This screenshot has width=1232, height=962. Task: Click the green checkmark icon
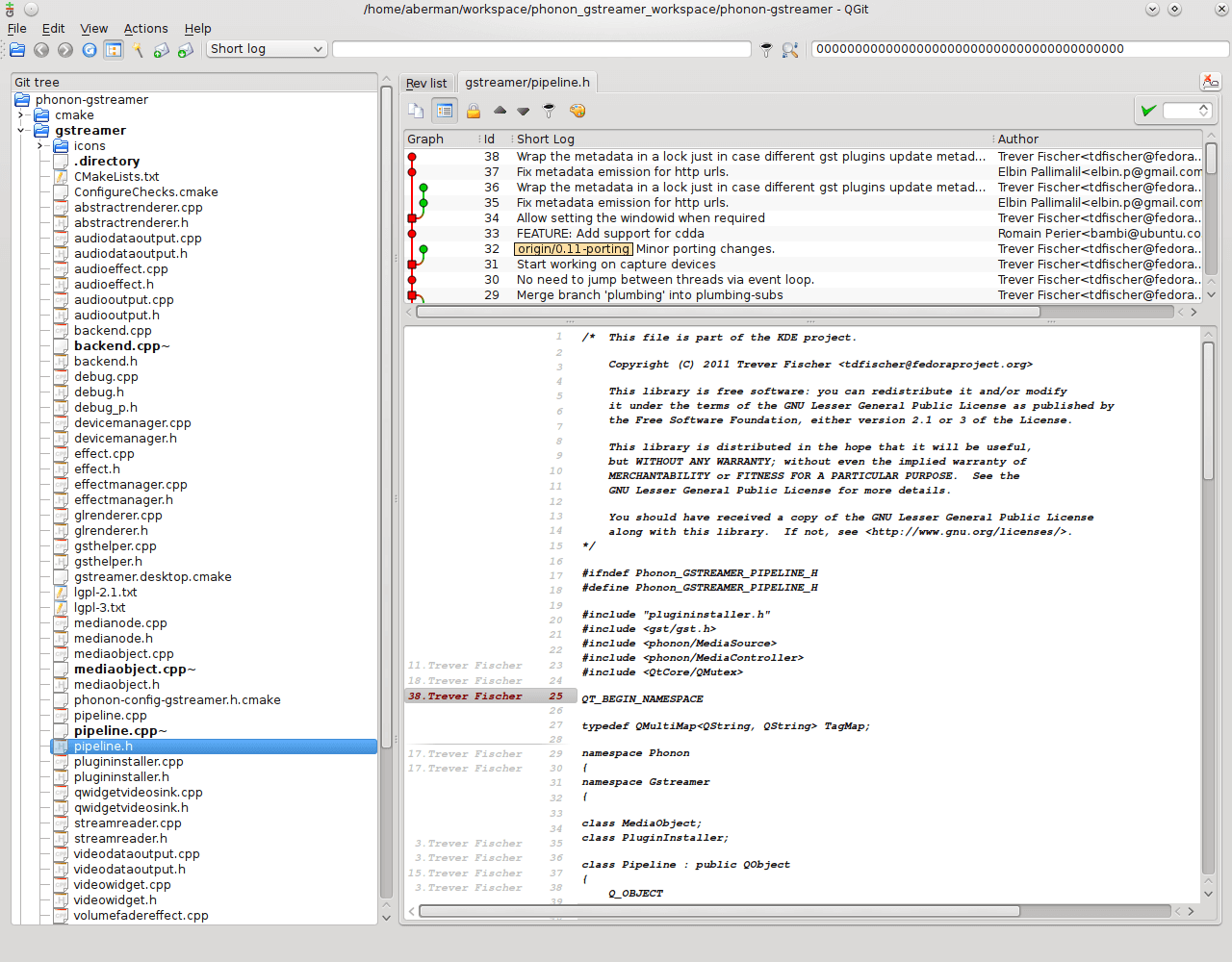(x=1148, y=111)
